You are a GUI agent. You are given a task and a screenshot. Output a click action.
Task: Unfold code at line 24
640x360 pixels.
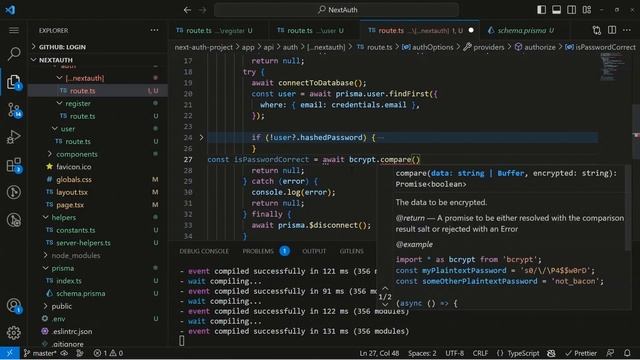[201, 138]
